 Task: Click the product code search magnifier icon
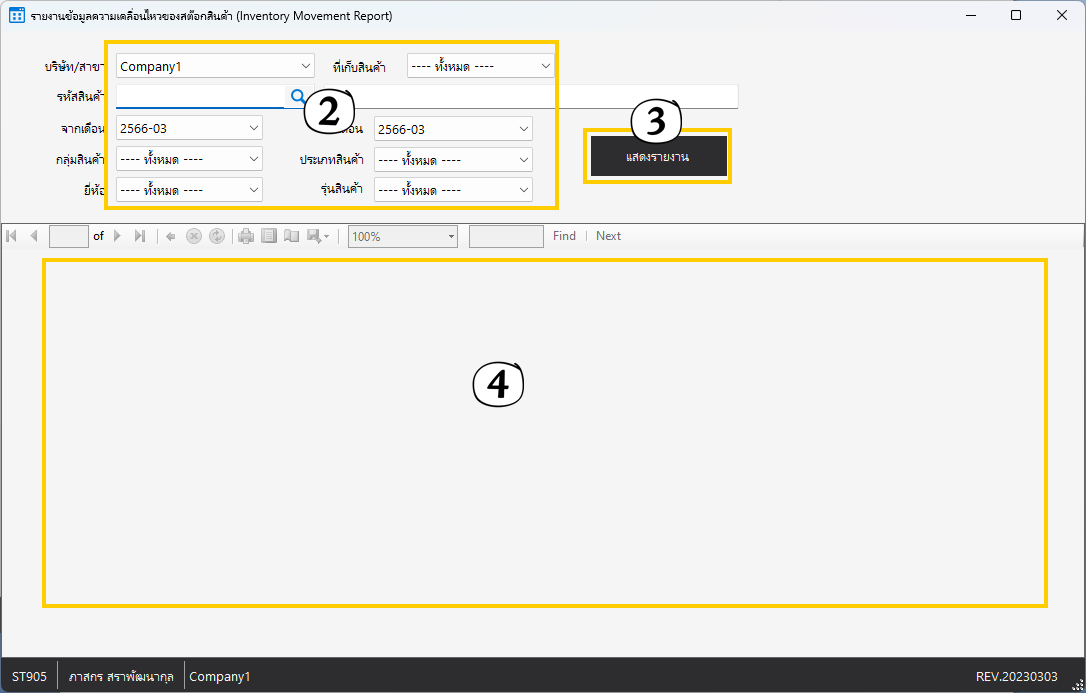[297, 96]
